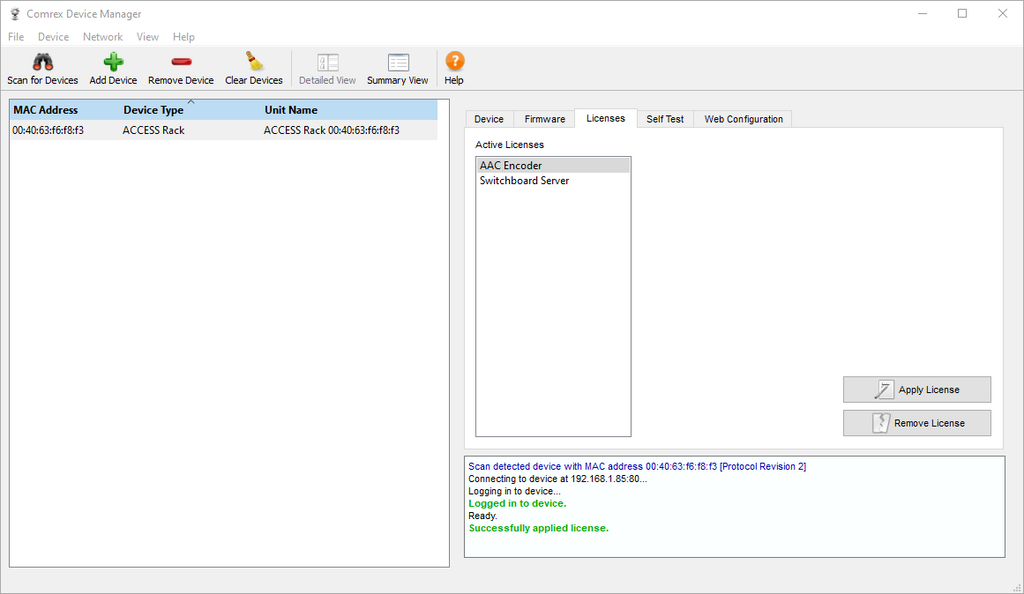The height and width of the screenshot is (594, 1024).
Task: Click unit name ACCESS Rack 00:40:63:f6:f8:f3
Action: [332, 131]
